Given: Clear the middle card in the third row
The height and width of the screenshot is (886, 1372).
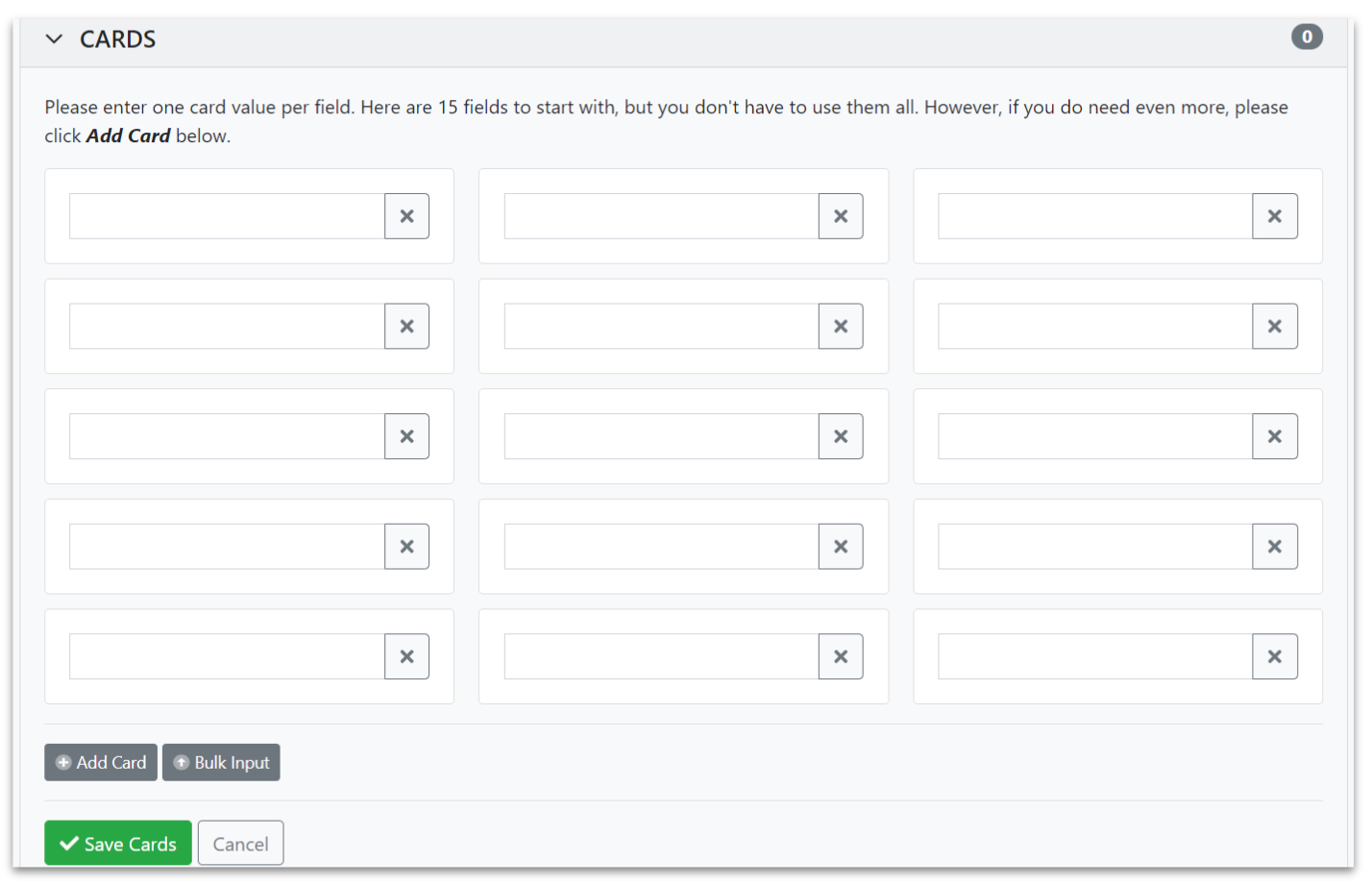Looking at the screenshot, I should [x=841, y=436].
